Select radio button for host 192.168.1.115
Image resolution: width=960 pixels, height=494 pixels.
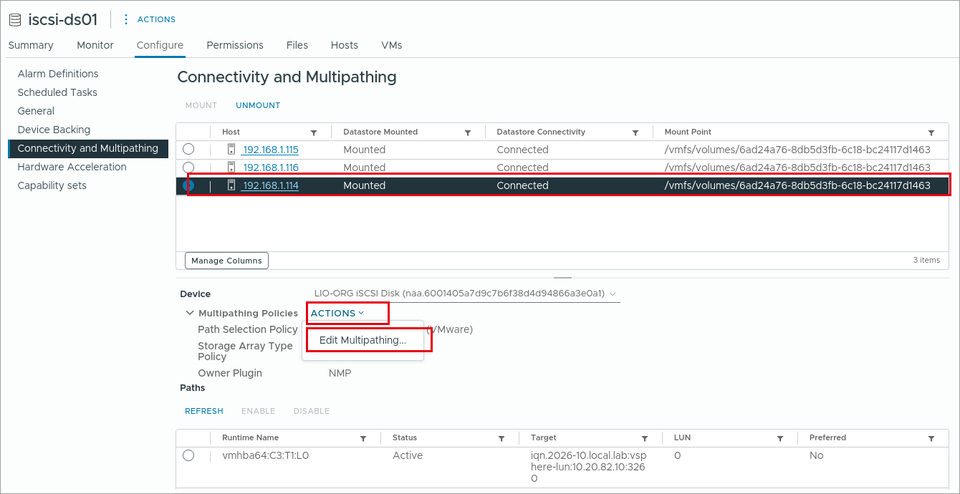tap(189, 149)
